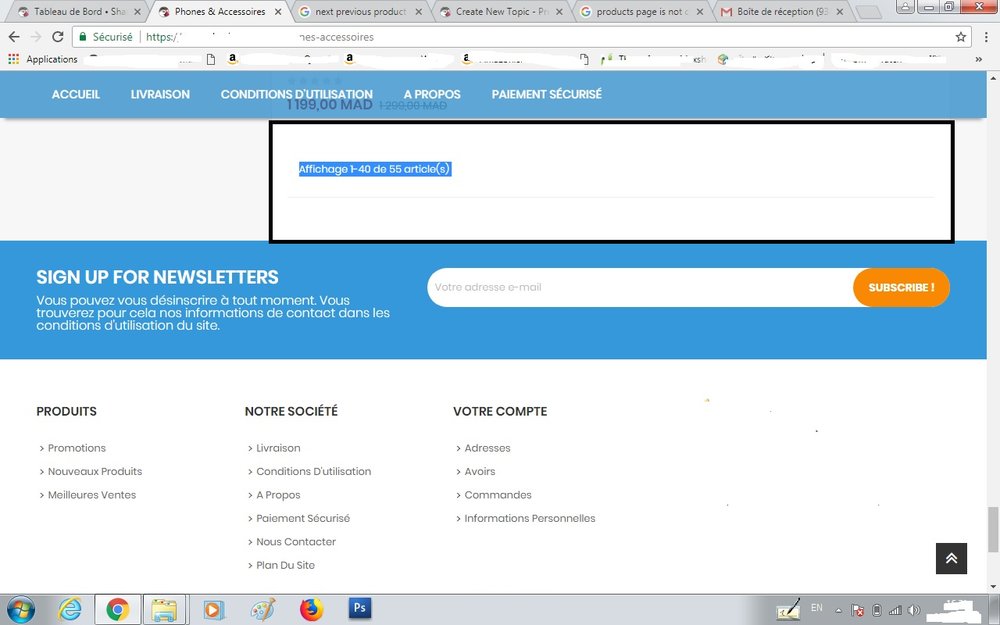Screen dimensions: 1000x625
Task: Click the green Sécurisé padlock indicator
Action: coord(106,37)
